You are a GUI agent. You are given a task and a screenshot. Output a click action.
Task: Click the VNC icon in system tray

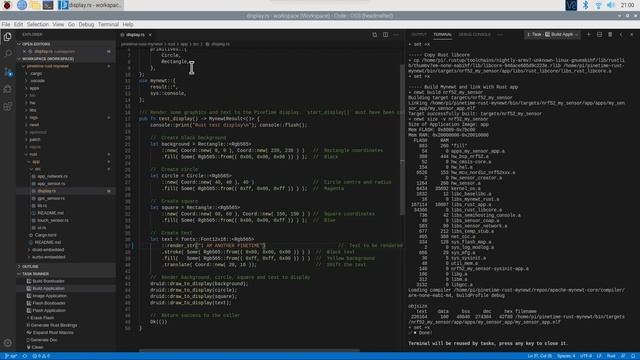[571, 5]
